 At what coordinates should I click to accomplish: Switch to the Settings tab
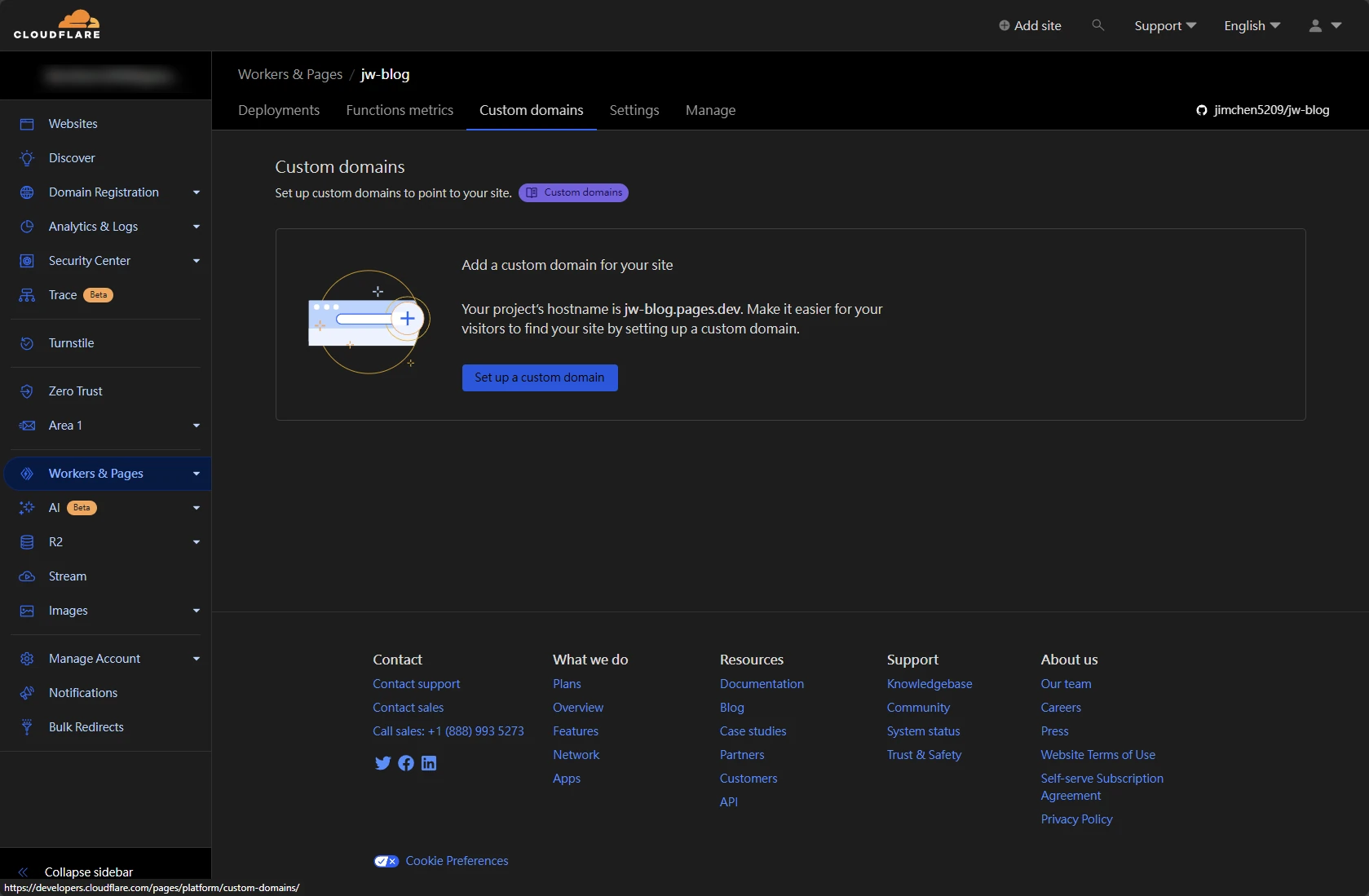[x=634, y=110]
